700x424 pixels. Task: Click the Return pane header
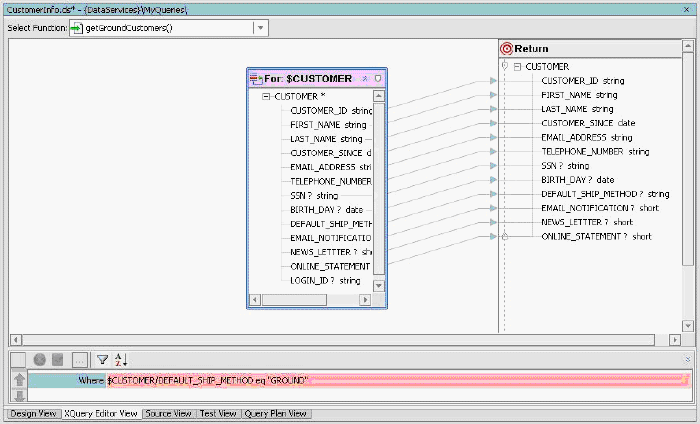[x=590, y=49]
